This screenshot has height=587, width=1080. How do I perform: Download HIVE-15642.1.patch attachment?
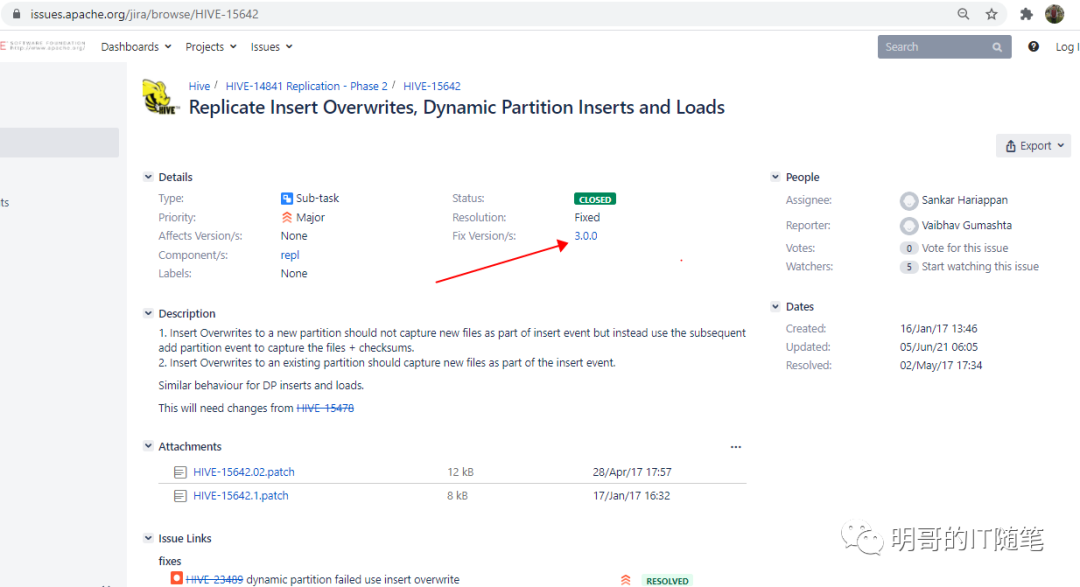241,495
